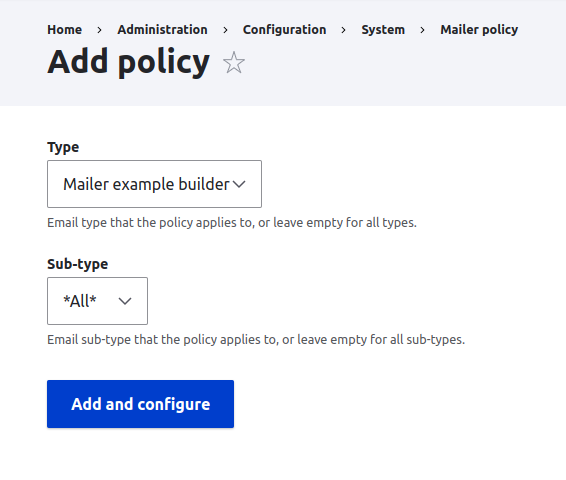Click the chevron arrow in Type dropdown
Screen dimensions: 566x480
click(x=239, y=184)
